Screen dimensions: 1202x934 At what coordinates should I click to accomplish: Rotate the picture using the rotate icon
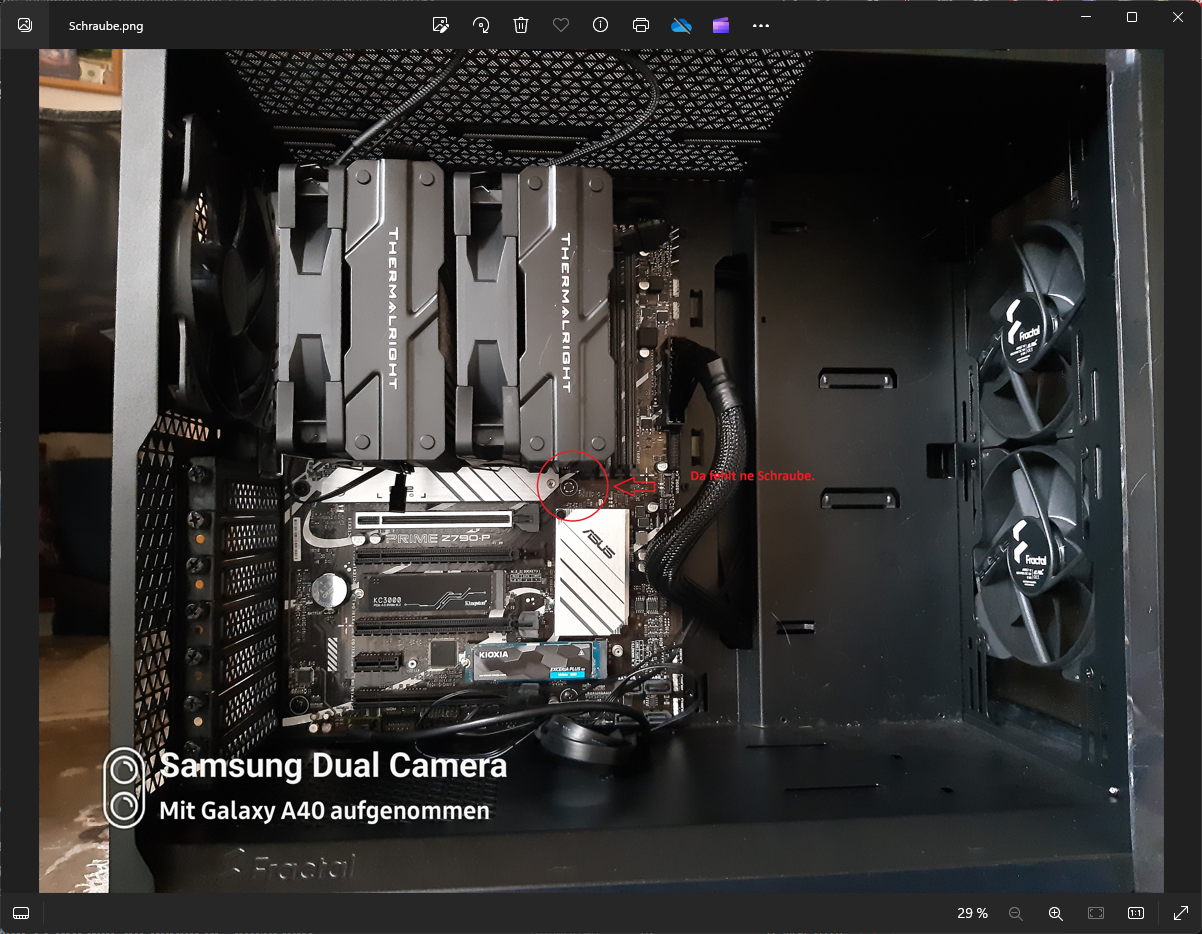(x=481, y=25)
